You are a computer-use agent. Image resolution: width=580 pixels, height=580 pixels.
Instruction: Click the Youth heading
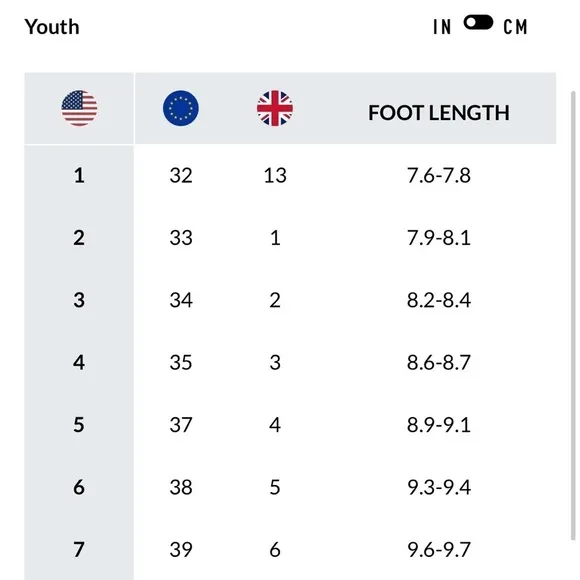(x=52, y=27)
